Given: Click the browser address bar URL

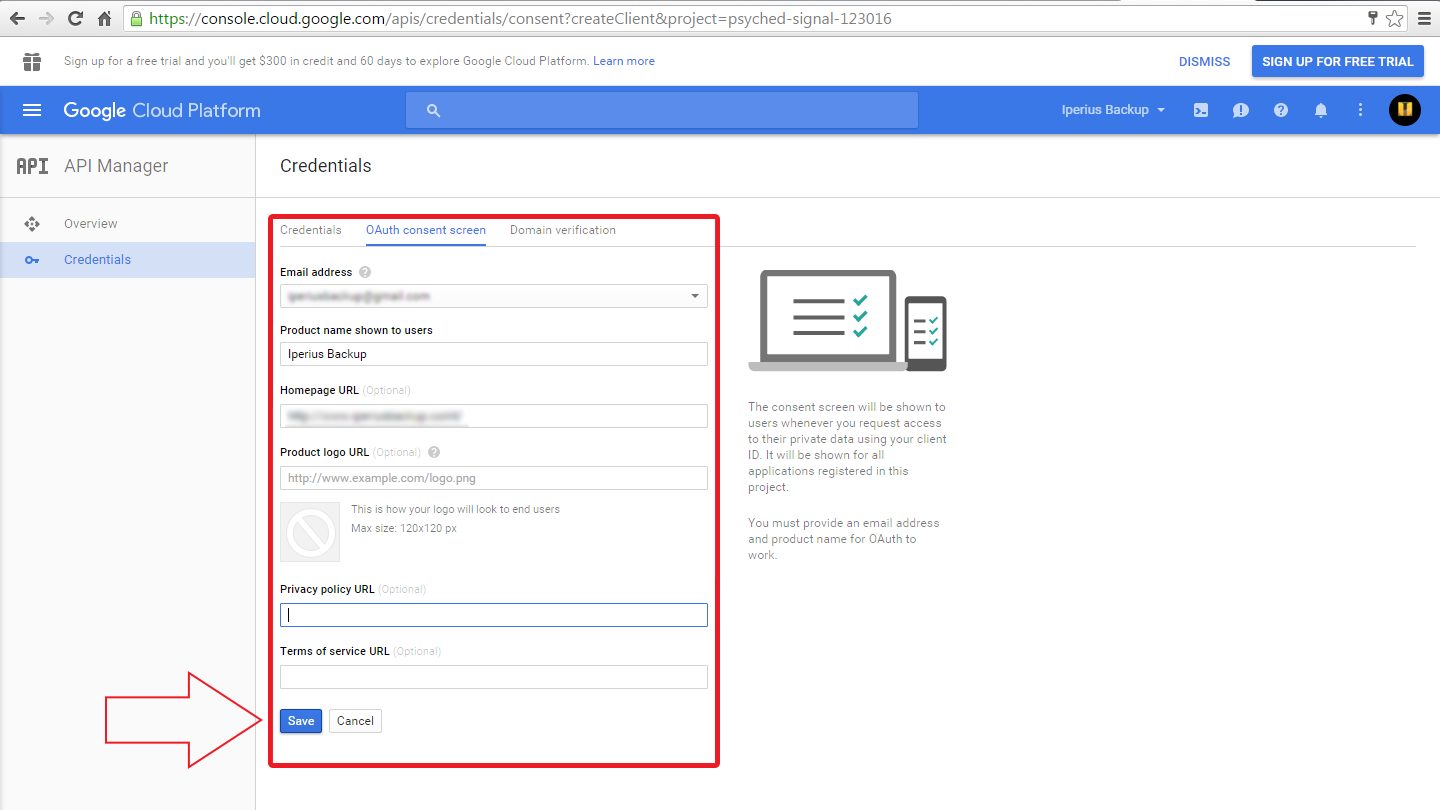Looking at the screenshot, I should tap(519, 19).
